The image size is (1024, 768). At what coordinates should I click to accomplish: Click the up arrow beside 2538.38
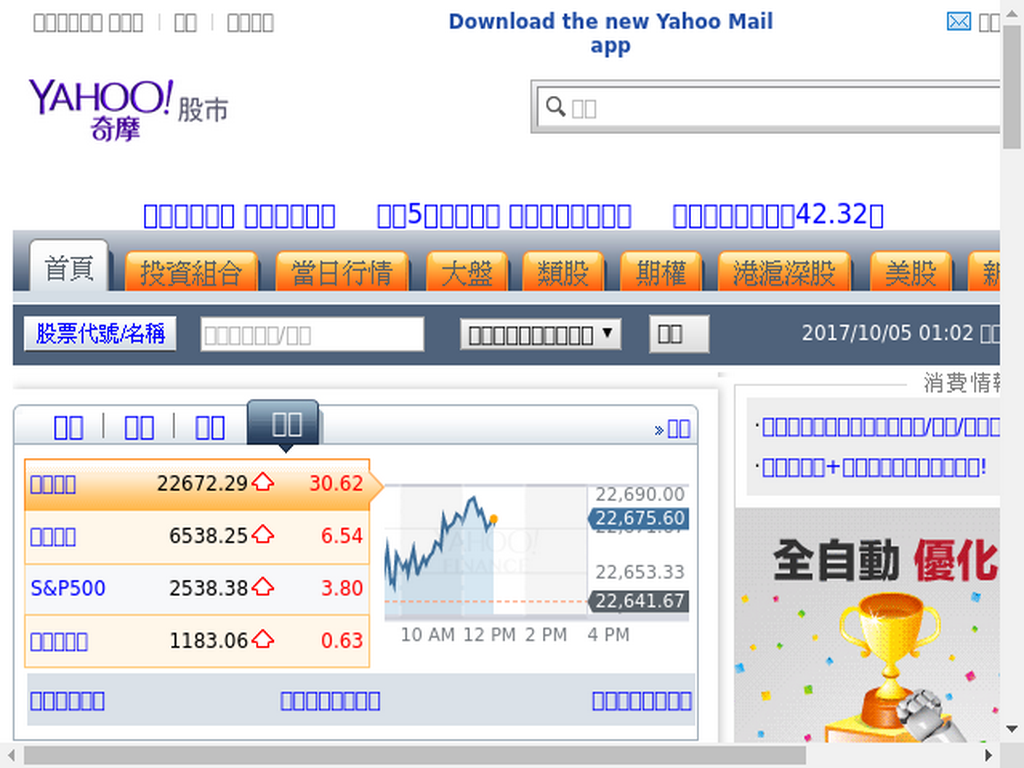(x=263, y=586)
